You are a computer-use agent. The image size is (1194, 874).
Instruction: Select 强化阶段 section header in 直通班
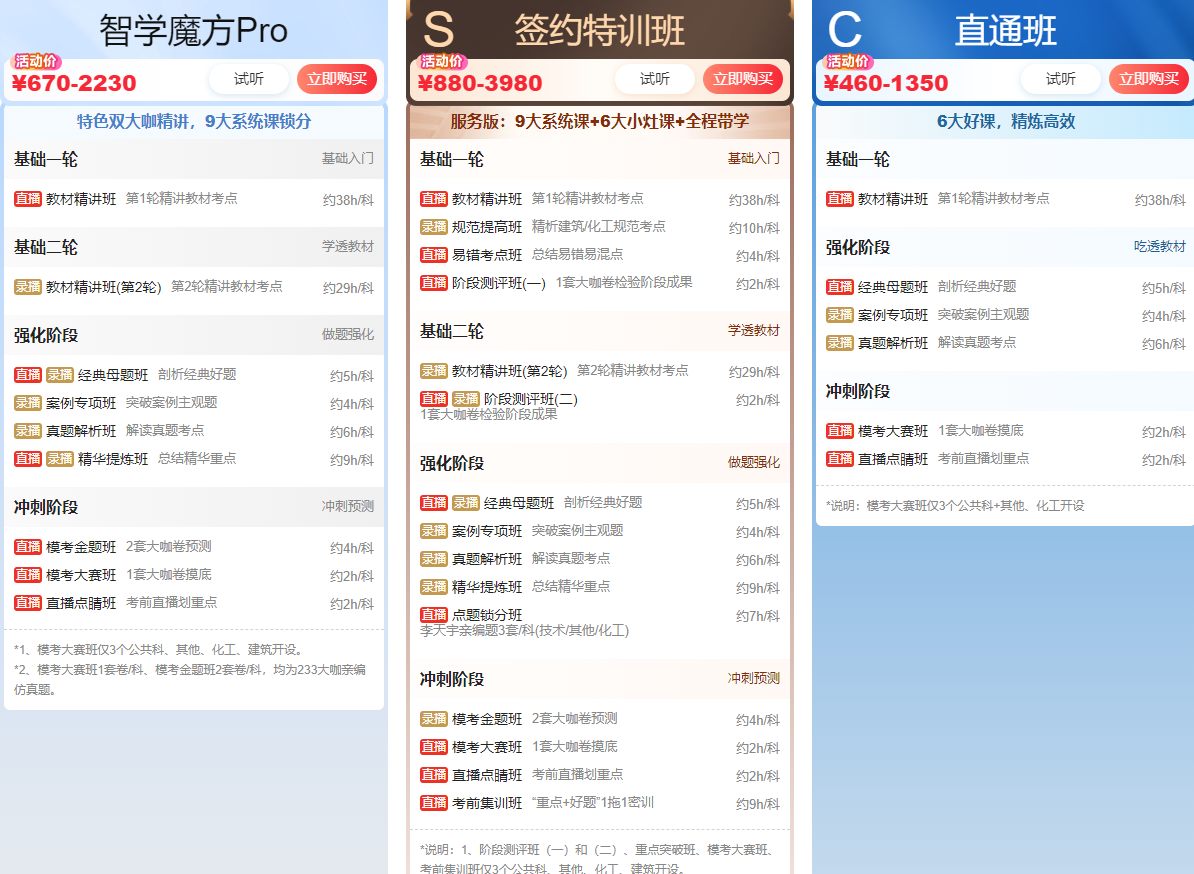[858, 247]
